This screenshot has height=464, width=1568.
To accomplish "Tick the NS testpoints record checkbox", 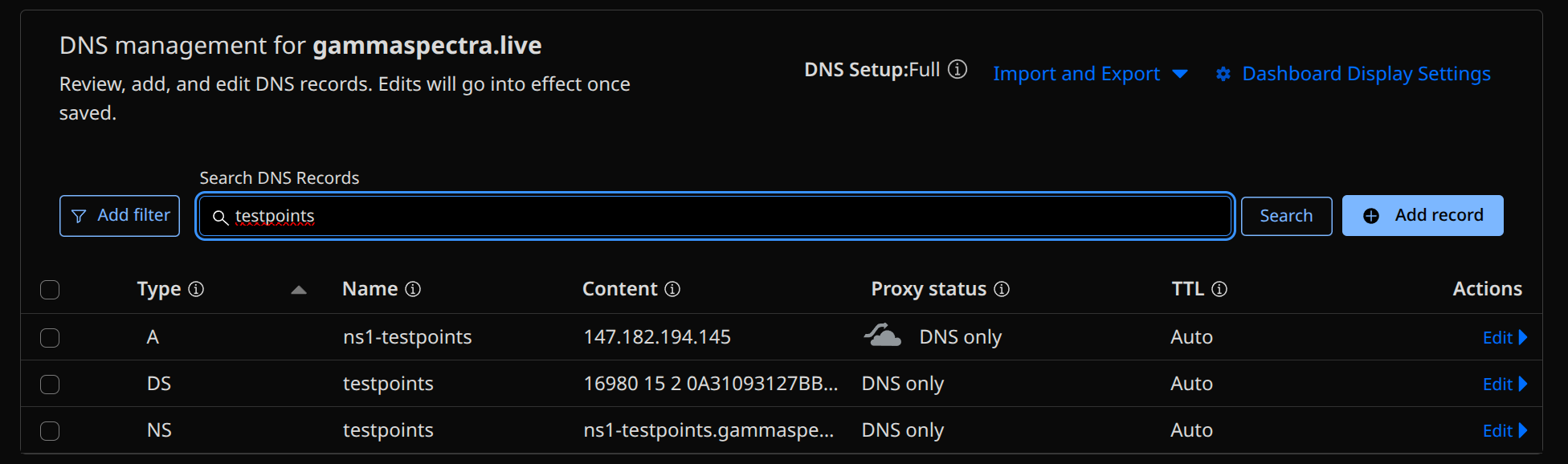I will (x=50, y=431).
